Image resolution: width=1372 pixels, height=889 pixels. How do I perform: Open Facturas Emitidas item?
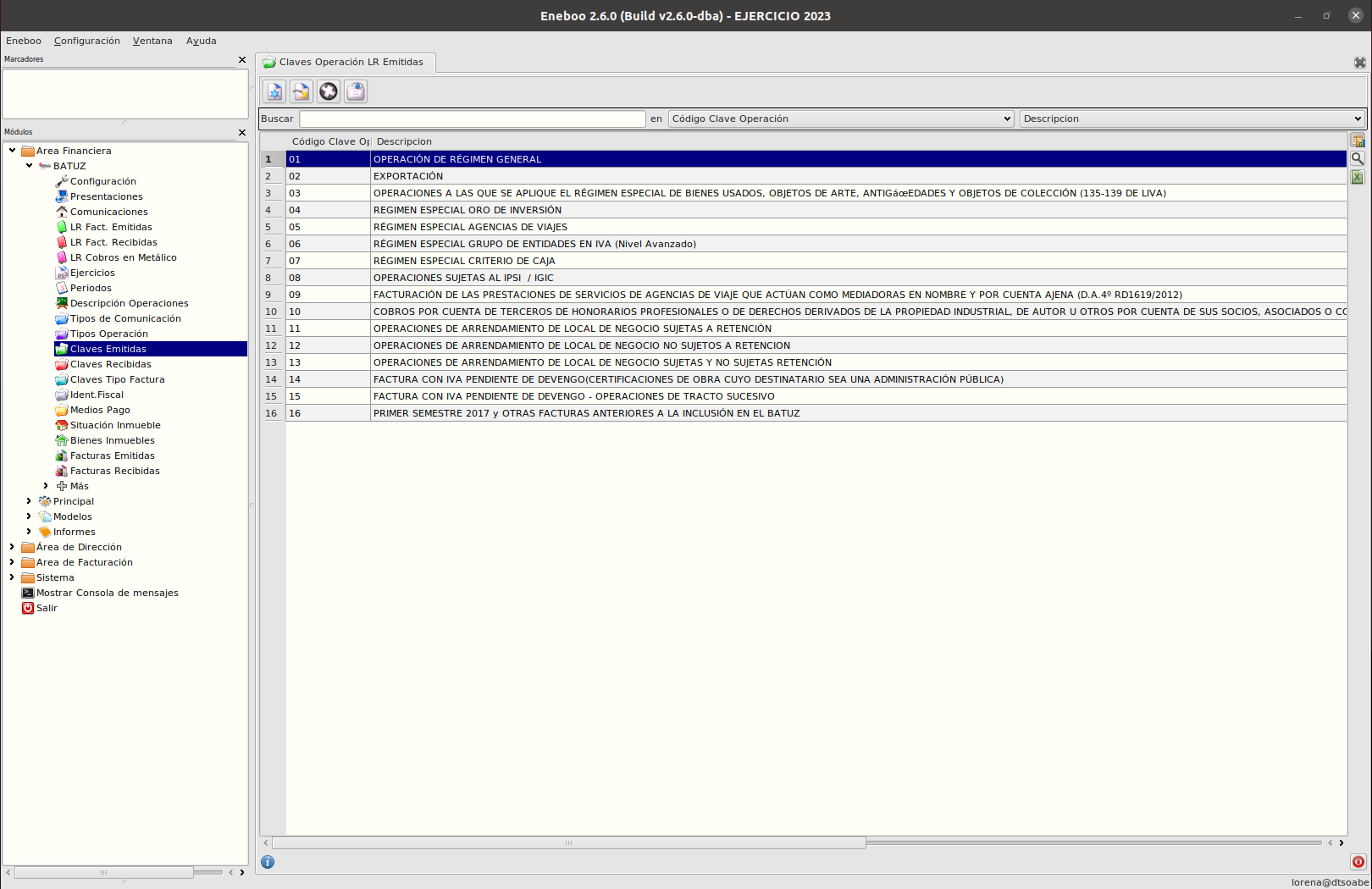pyautogui.click(x=105, y=456)
